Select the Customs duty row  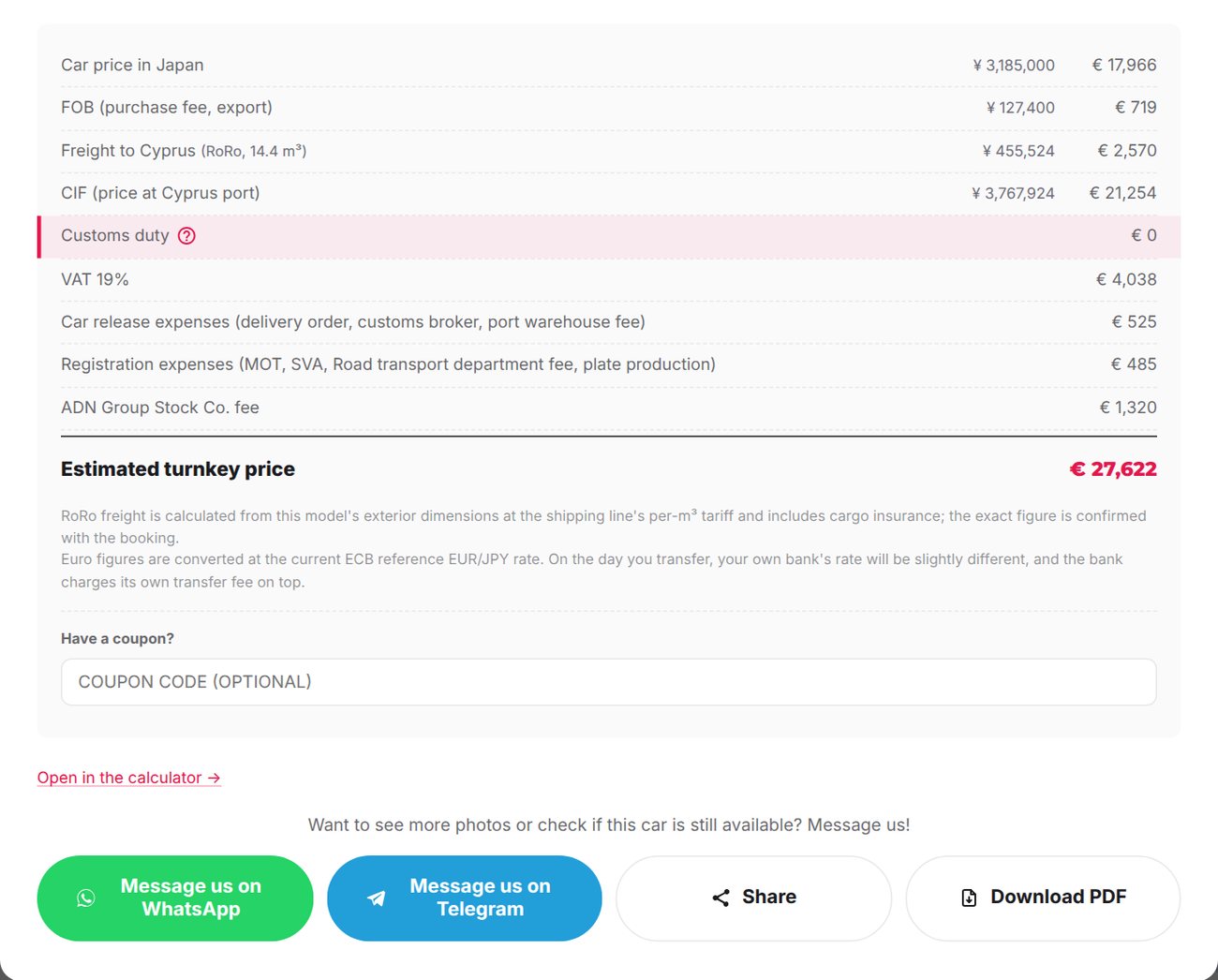[x=609, y=236]
